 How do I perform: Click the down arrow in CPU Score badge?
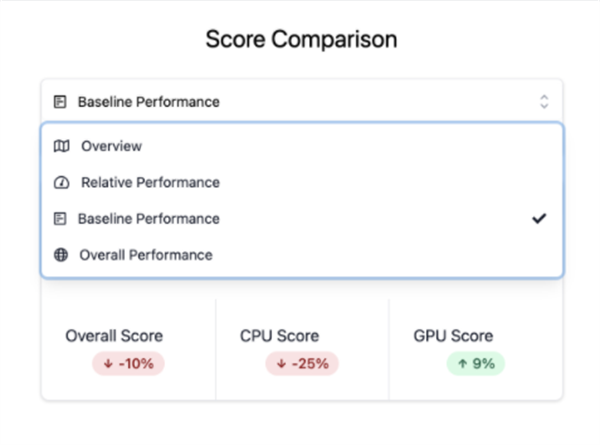(x=282, y=363)
